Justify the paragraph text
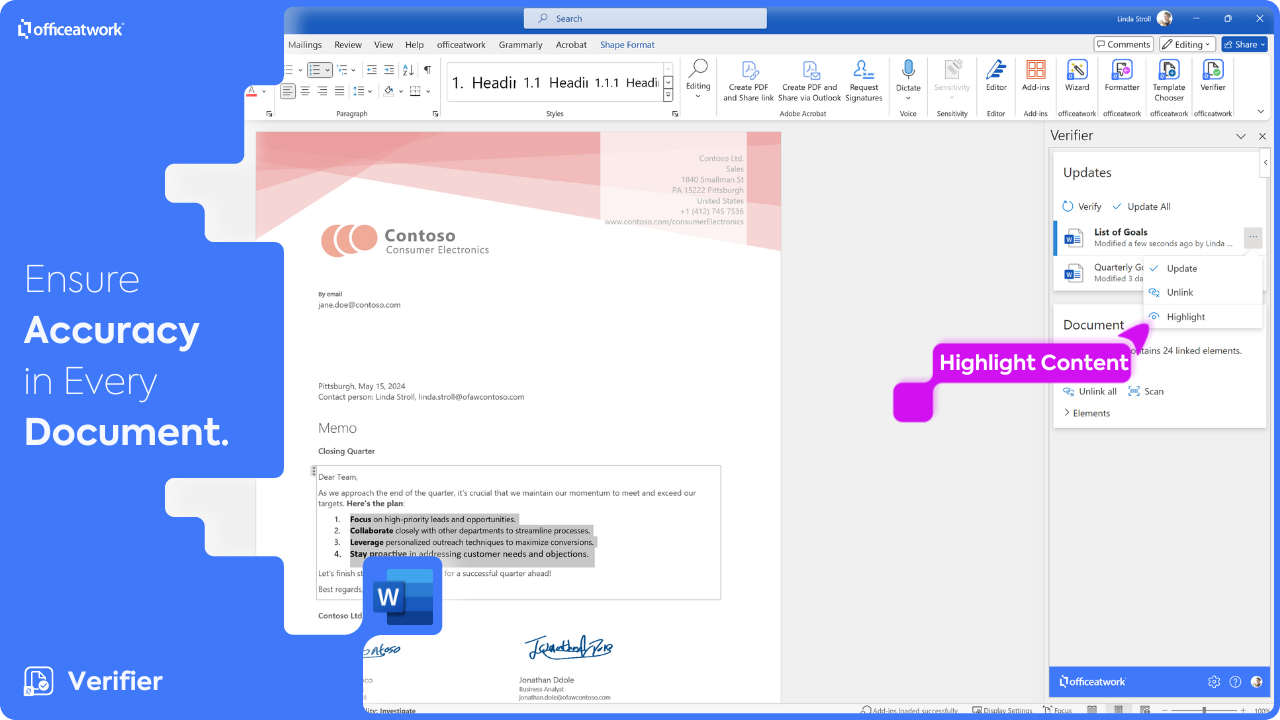Image resolution: width=1280 pixels, height=720 pixels. click(339, 91)
